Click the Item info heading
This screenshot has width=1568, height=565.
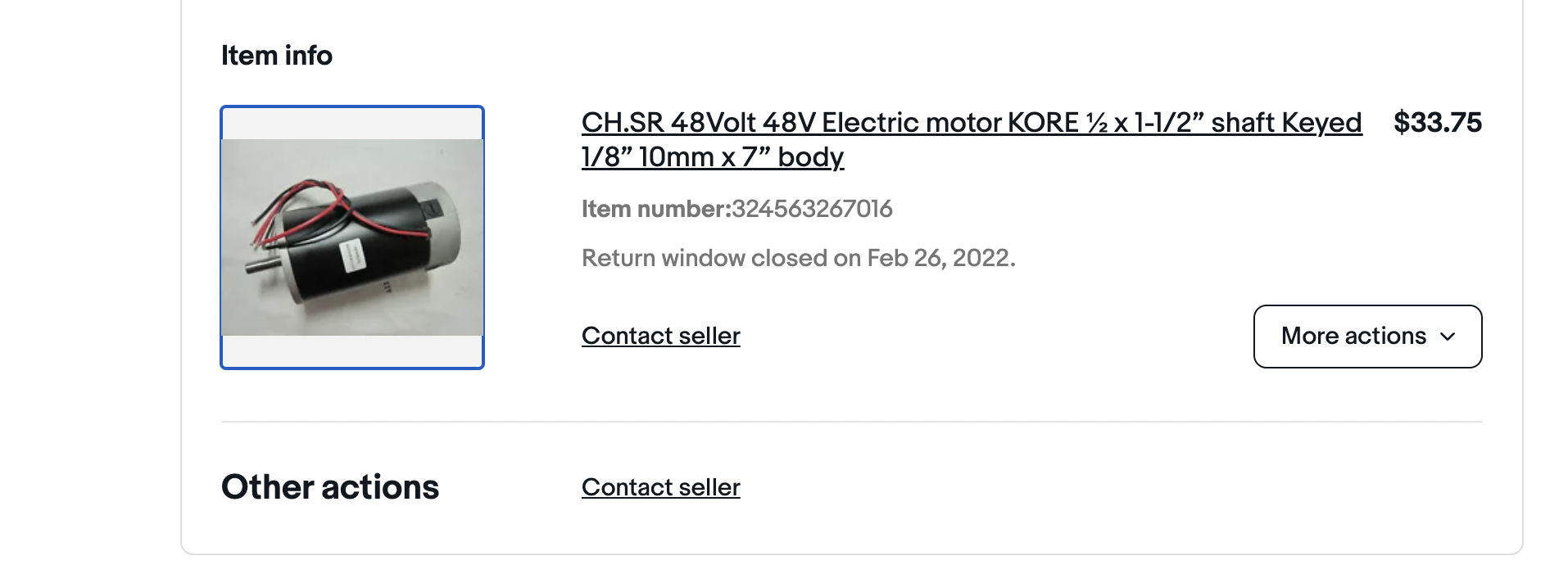click(277, 56)
